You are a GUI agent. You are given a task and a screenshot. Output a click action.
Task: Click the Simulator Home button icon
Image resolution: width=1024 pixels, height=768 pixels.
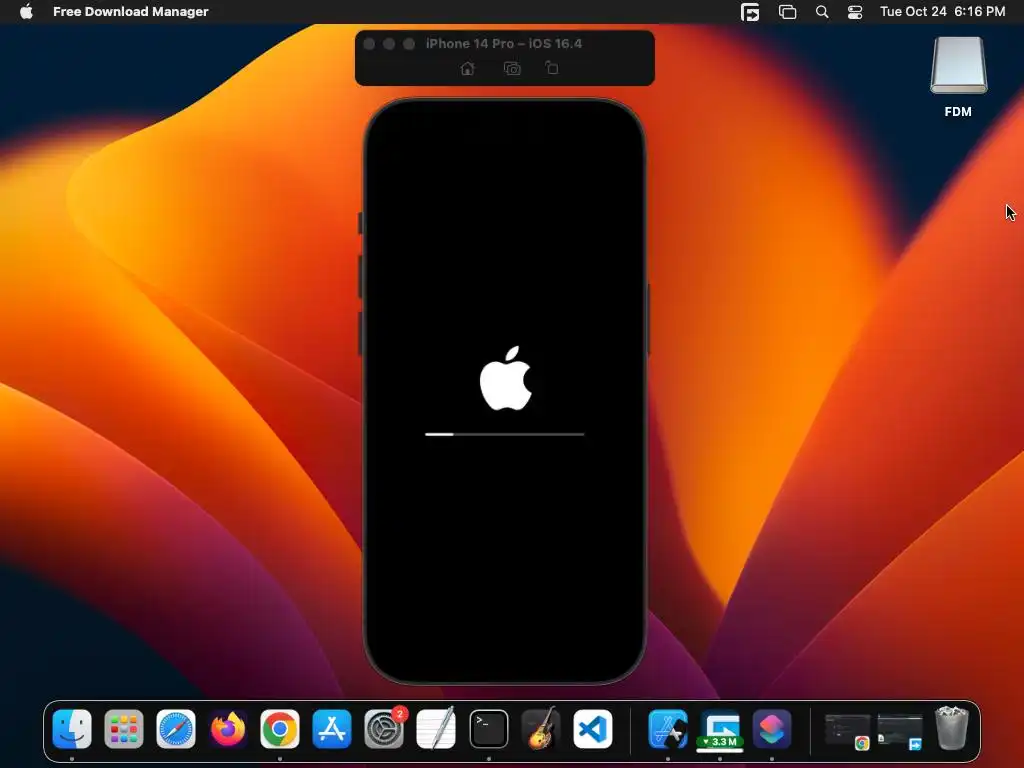(x=468, y=69)
